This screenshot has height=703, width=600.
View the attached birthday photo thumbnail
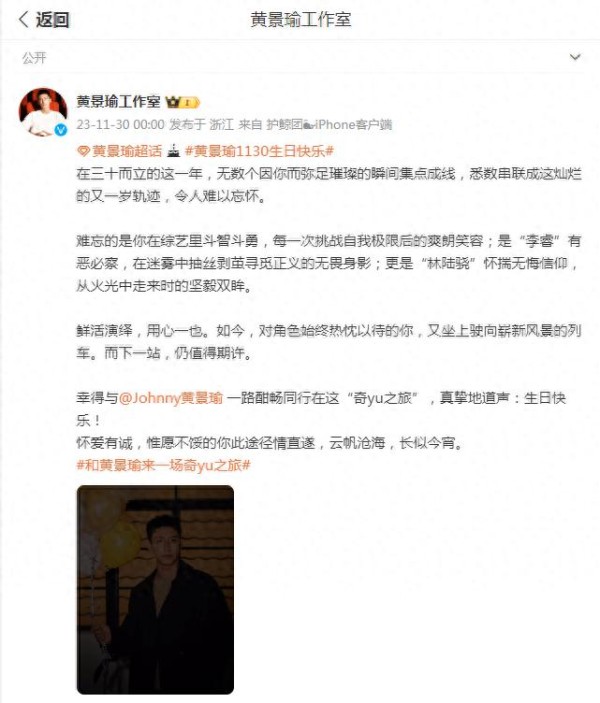(155, 589)
